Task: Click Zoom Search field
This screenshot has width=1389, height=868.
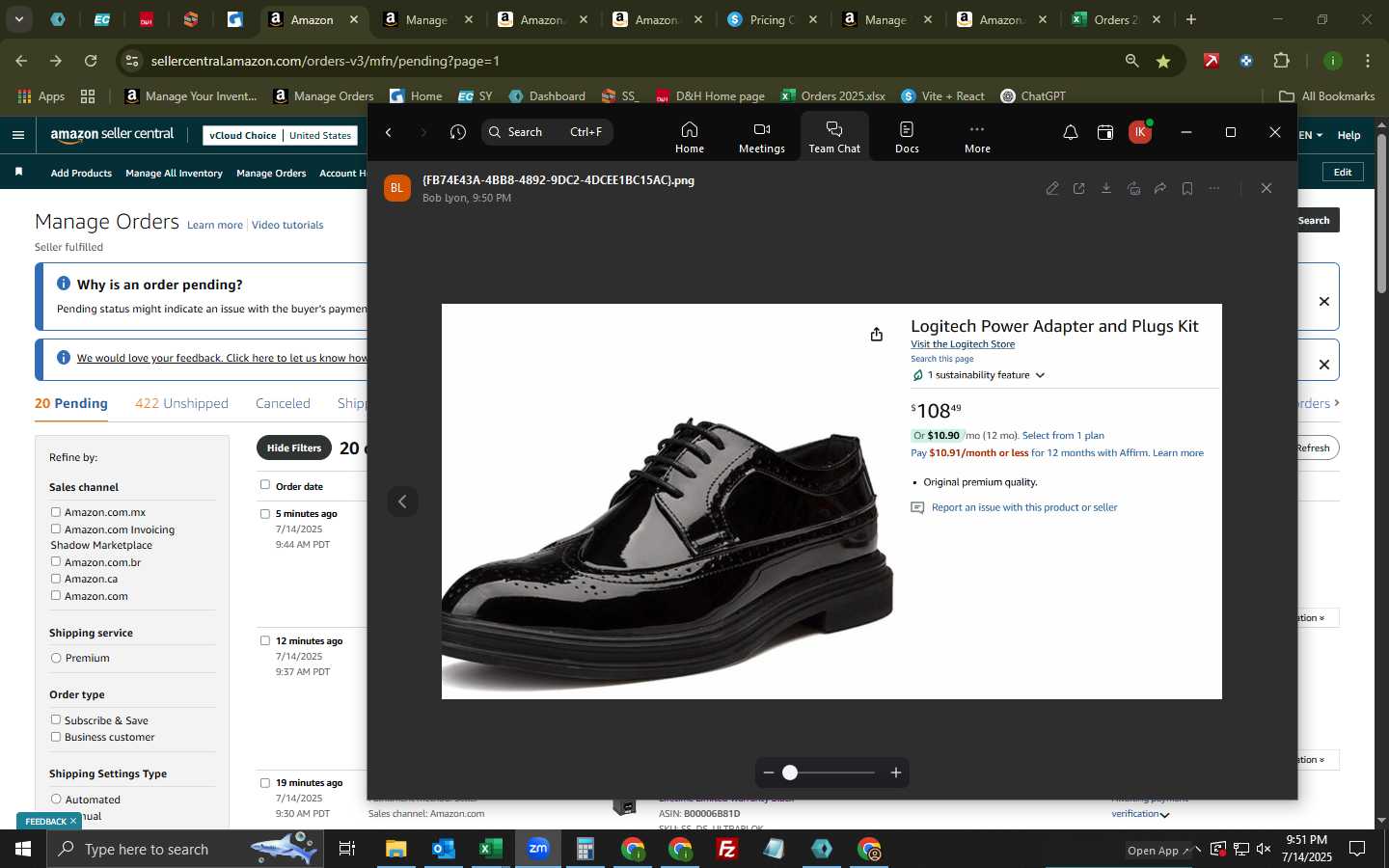Action: coord(547,132)
